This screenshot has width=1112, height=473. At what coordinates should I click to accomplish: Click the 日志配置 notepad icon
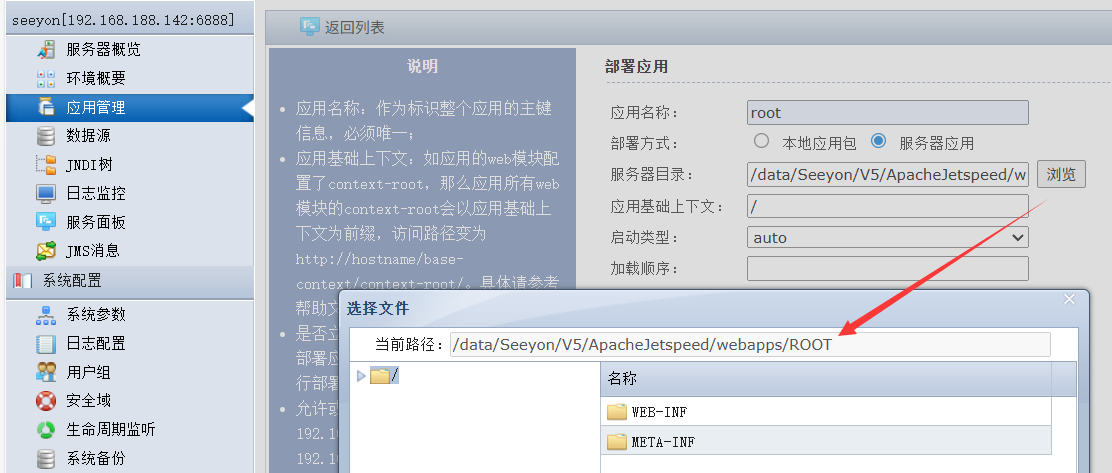coord(46,344)
